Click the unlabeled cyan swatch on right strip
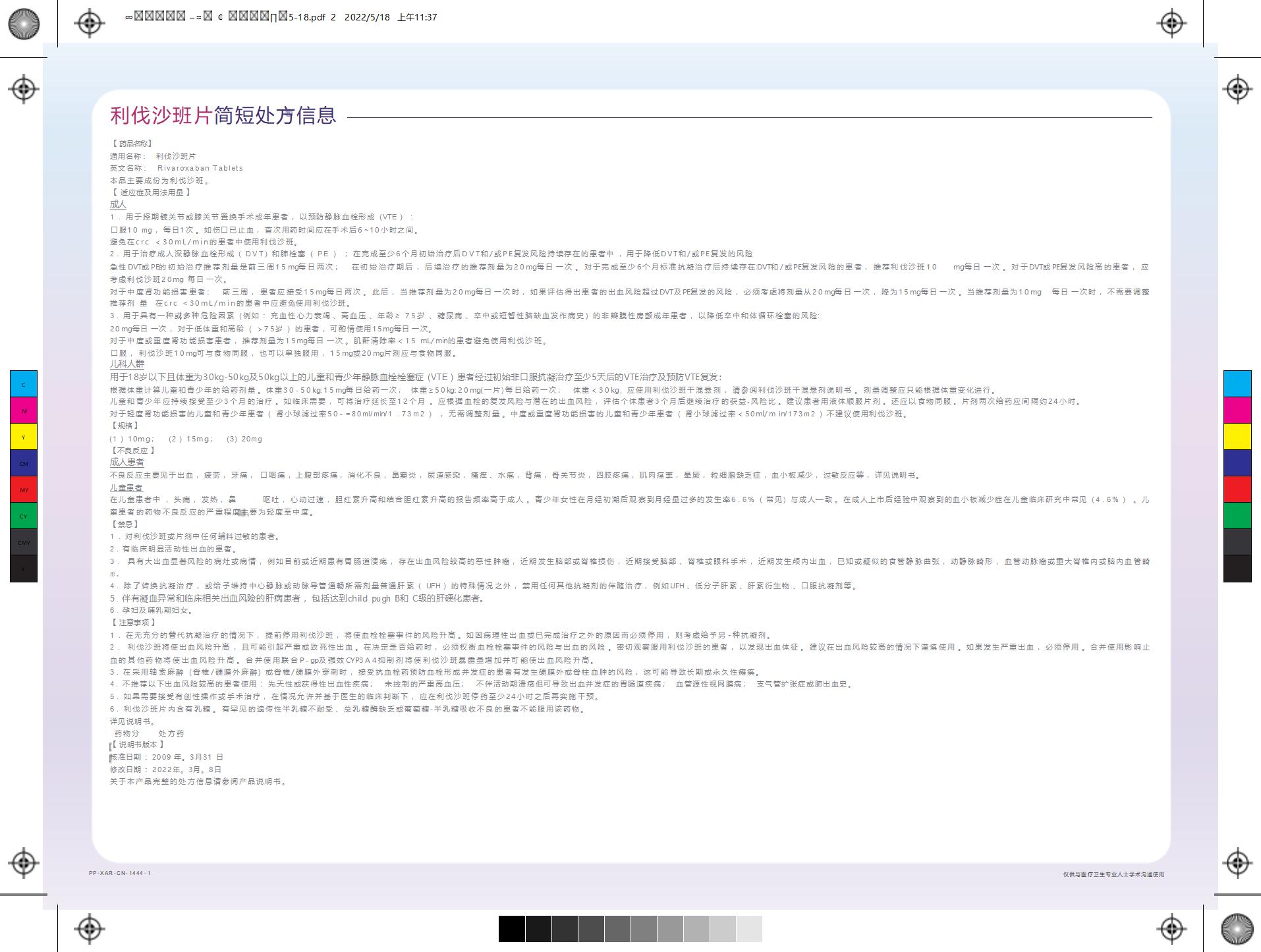This screenshot has width=1261, height=952. click(x=1237, y=384)
